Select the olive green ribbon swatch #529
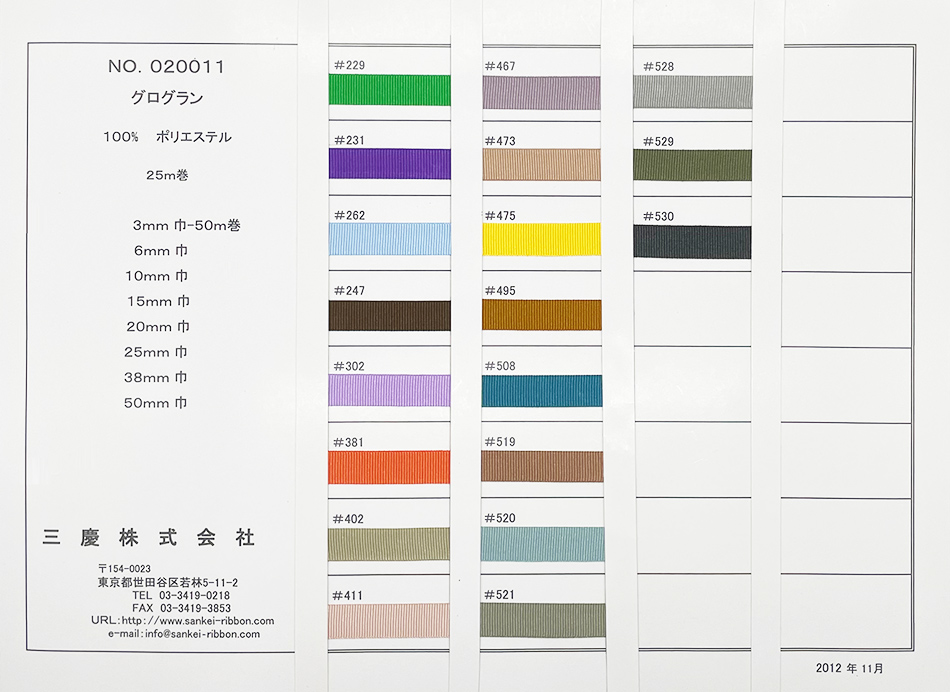The height and width of the screenshot is (692, 950). (x=693, y=165)
